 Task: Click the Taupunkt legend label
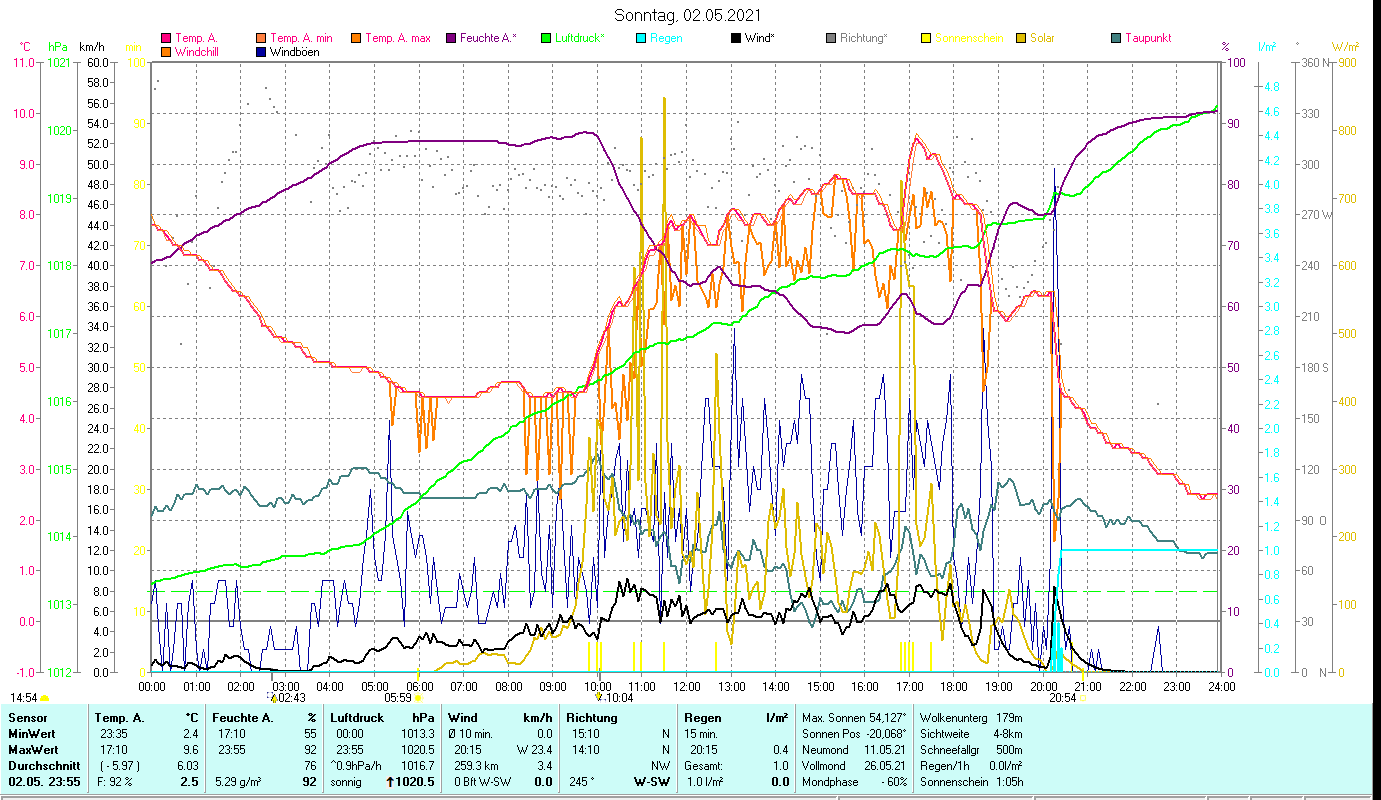point(1148,38)
